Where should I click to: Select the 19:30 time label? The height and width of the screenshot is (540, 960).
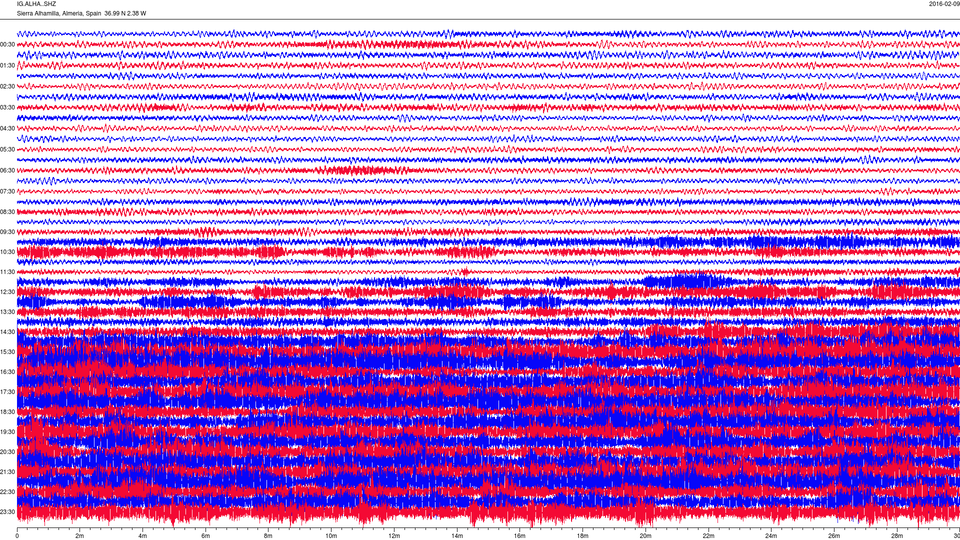[x=7, y=432]
